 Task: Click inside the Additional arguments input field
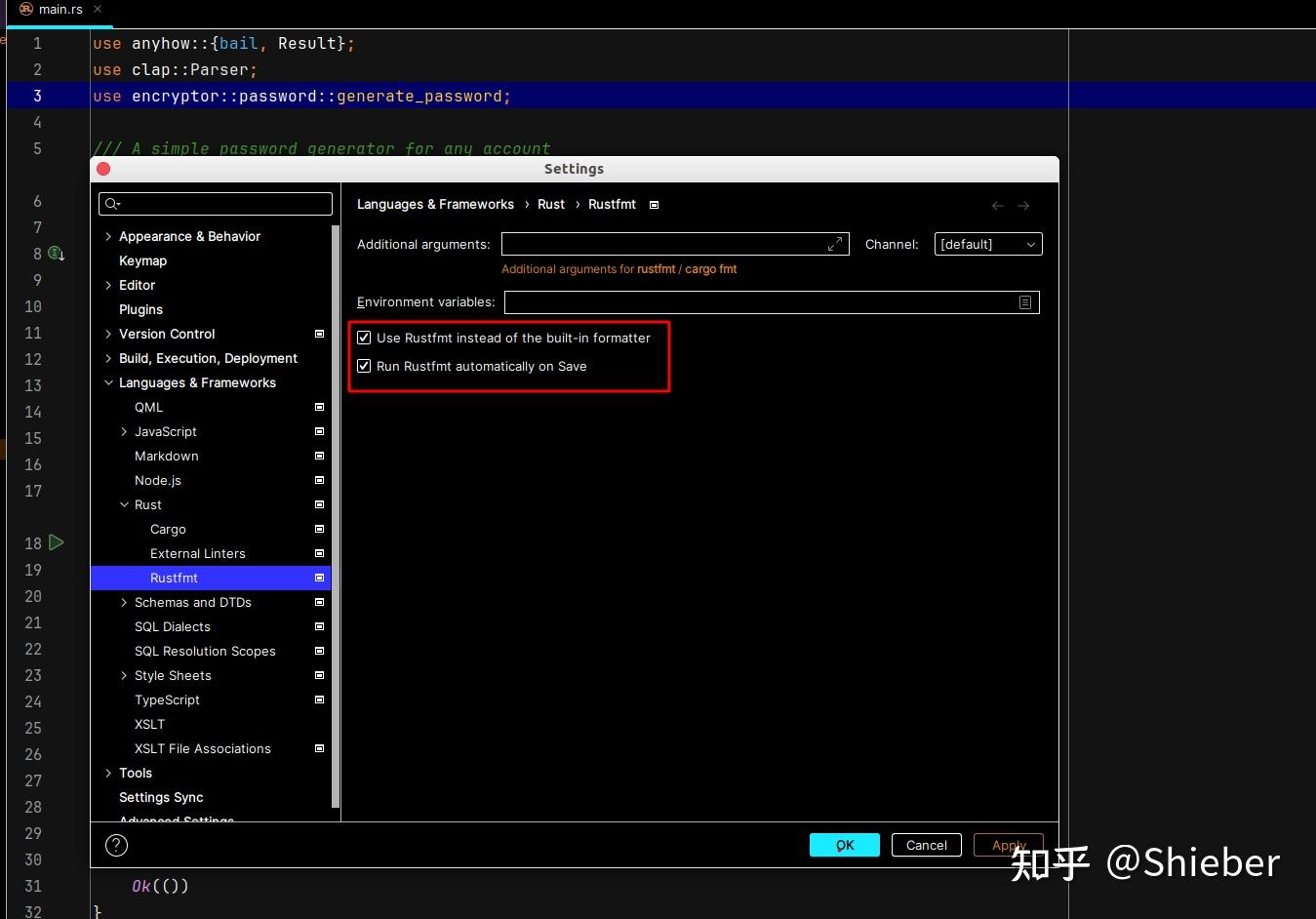(663, 244)
